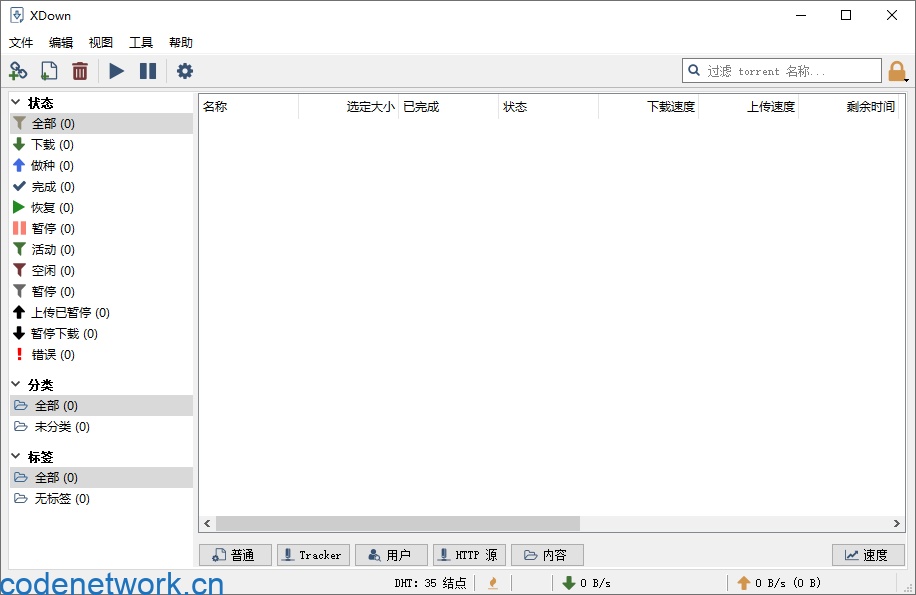Image resolution: width=916 pixels, height=595 pixels.
Task: Open settings via gear icon
Action: 185,71
